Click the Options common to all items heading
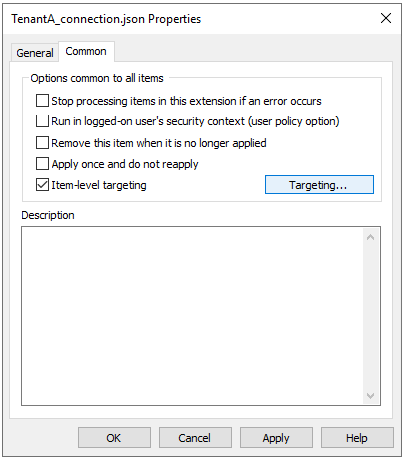This screenshot has width=403, height=457. pos(97,78)
